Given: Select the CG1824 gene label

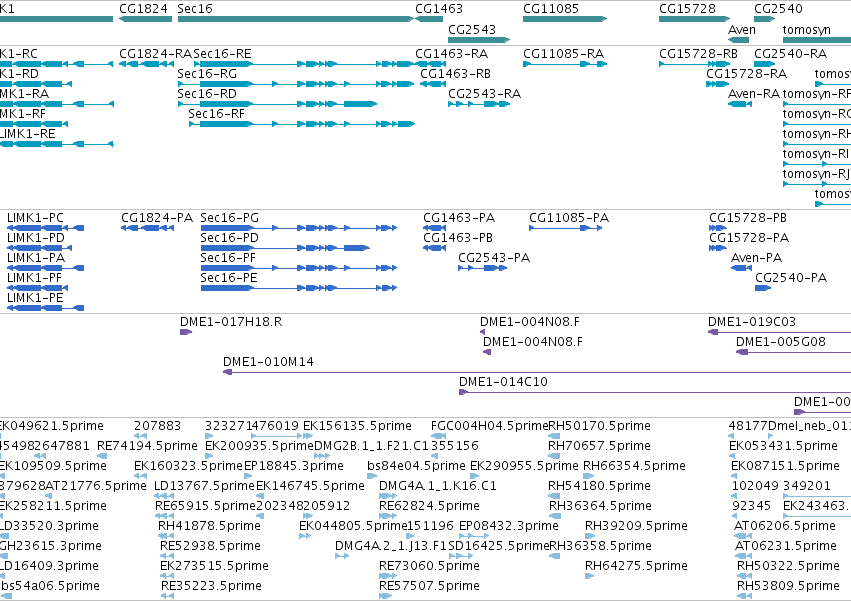Looking at the screenshot, I should coord(143,9).
